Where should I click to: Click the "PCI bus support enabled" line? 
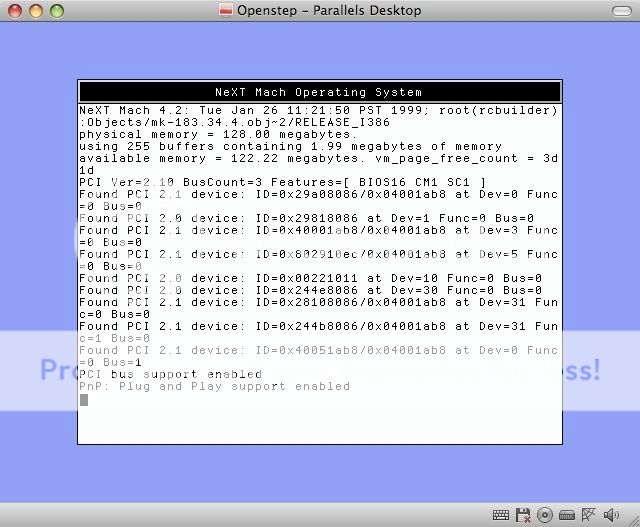click(170, 374)
